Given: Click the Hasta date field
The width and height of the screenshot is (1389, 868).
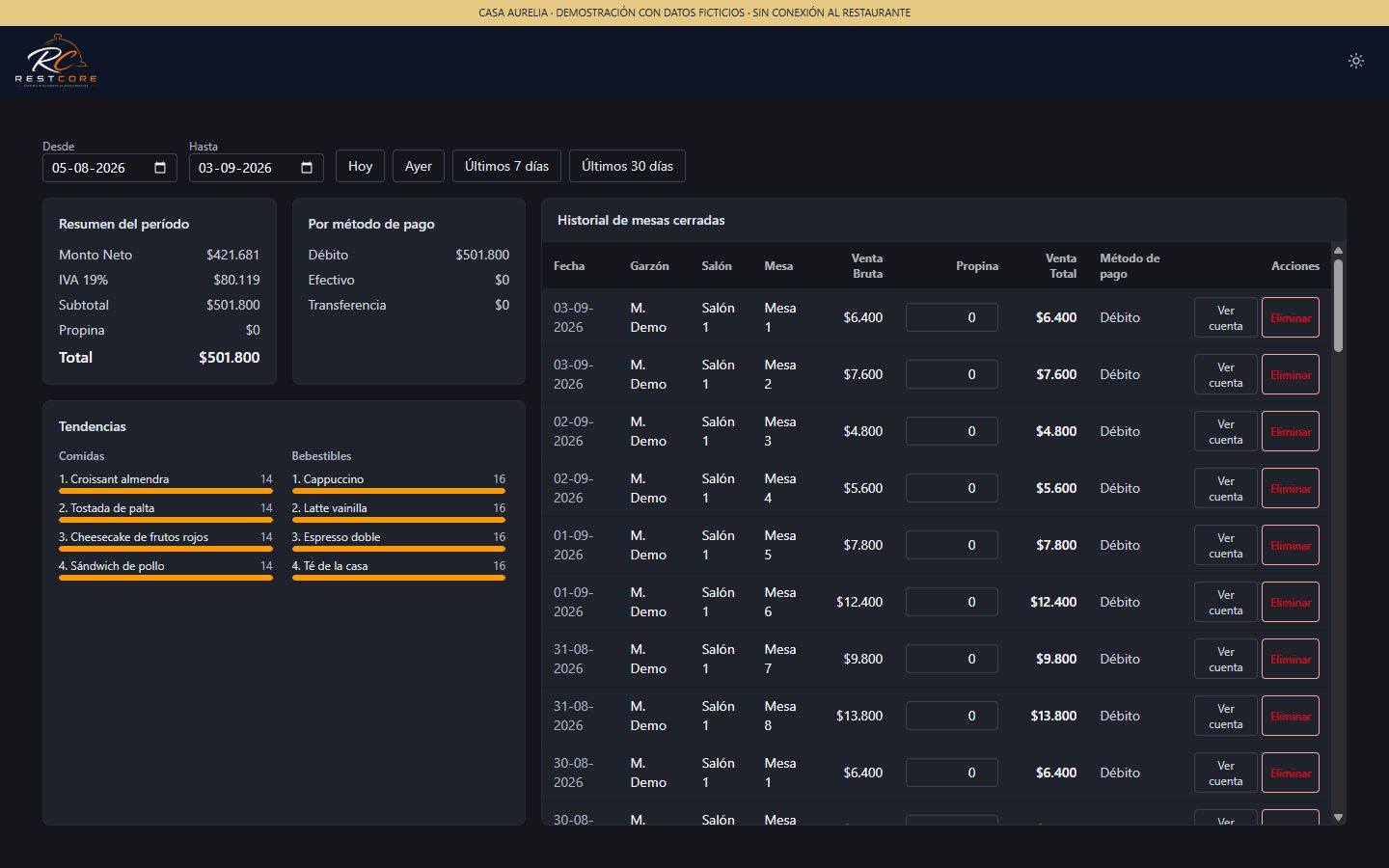Looking at the screenshot, I should tap(257, 168).
